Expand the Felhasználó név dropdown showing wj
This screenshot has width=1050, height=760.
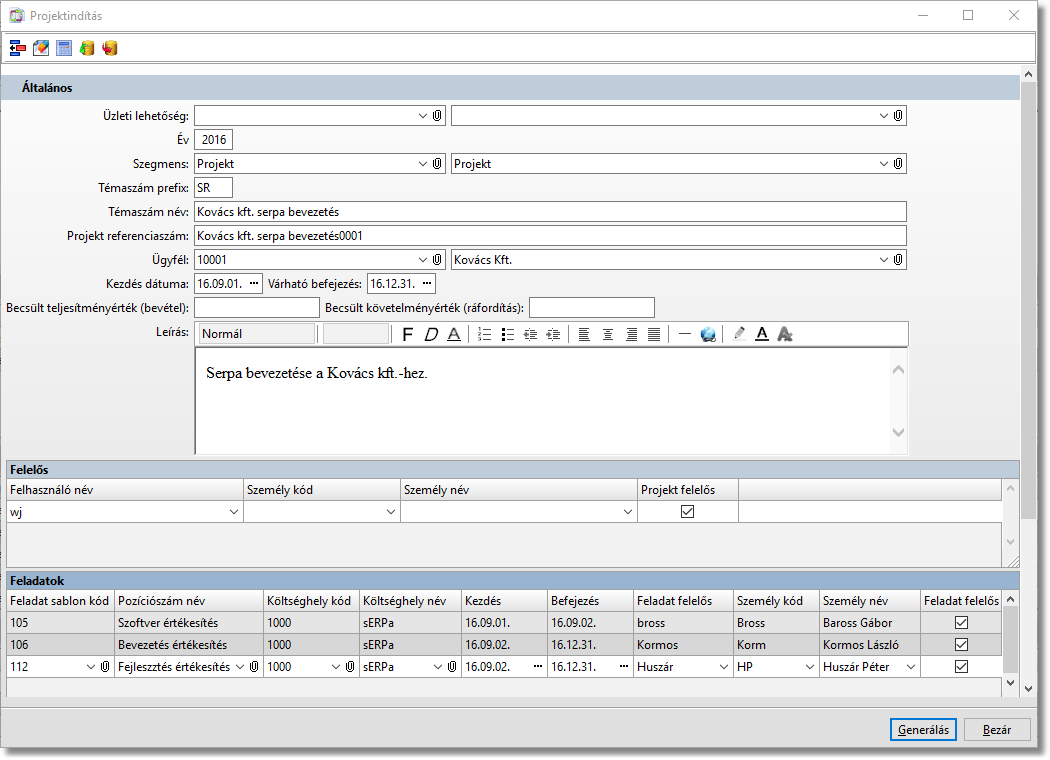[234, 512]
